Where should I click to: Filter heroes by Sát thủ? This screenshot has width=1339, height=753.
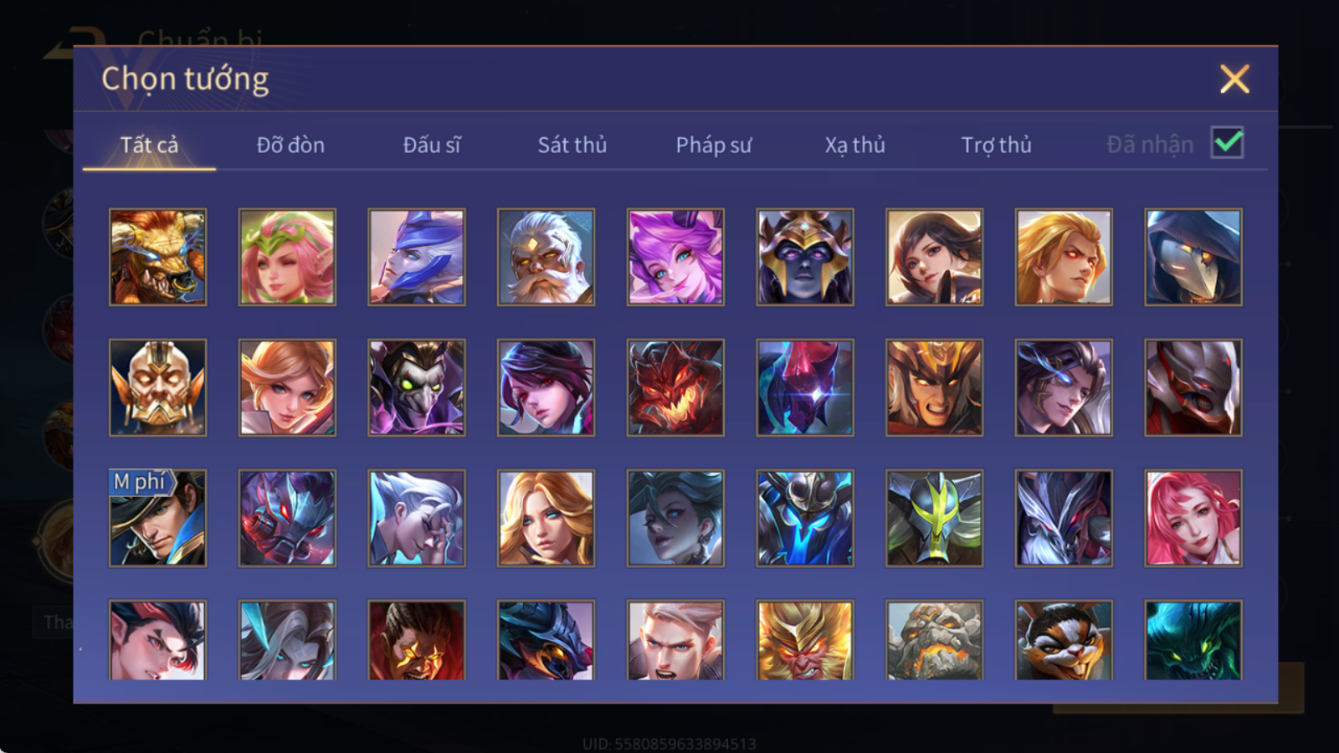click(572, 145)
